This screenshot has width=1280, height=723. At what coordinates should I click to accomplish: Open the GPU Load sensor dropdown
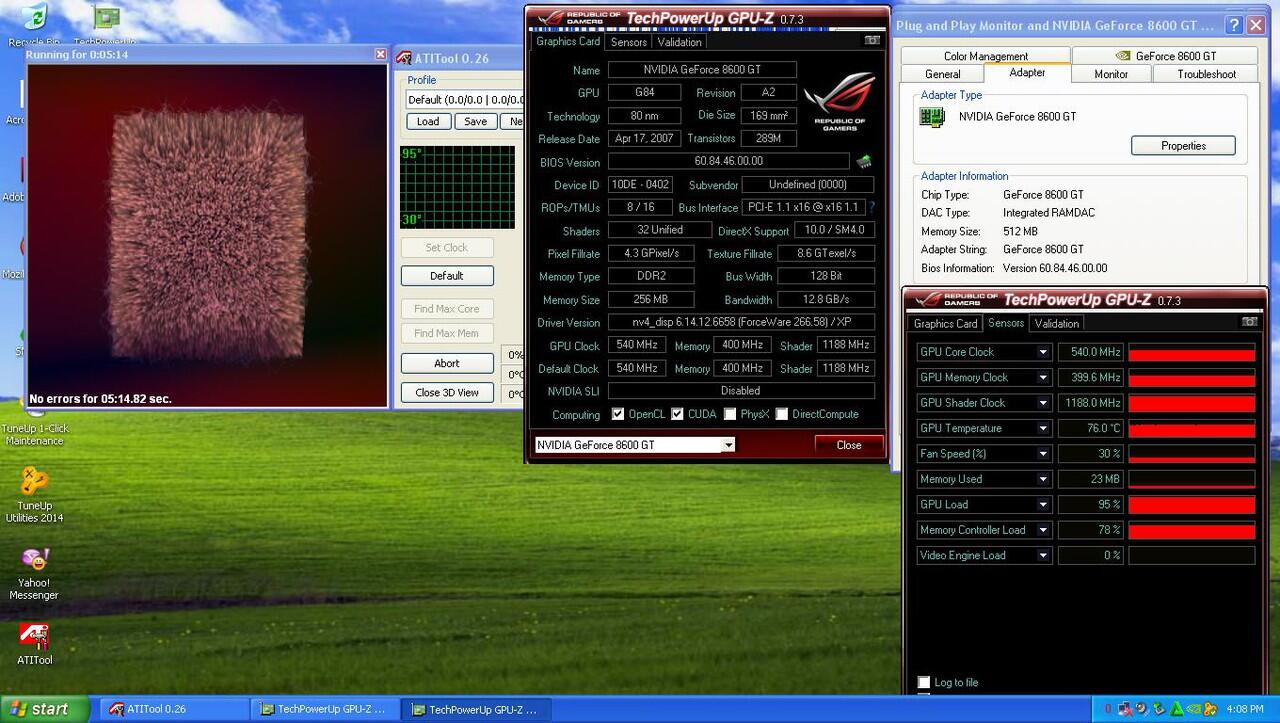(1043, 505)
